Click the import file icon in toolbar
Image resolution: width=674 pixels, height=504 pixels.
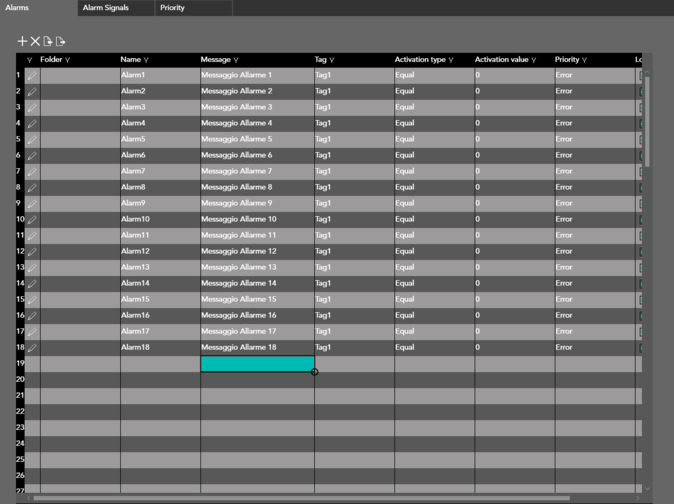(48, 41)
